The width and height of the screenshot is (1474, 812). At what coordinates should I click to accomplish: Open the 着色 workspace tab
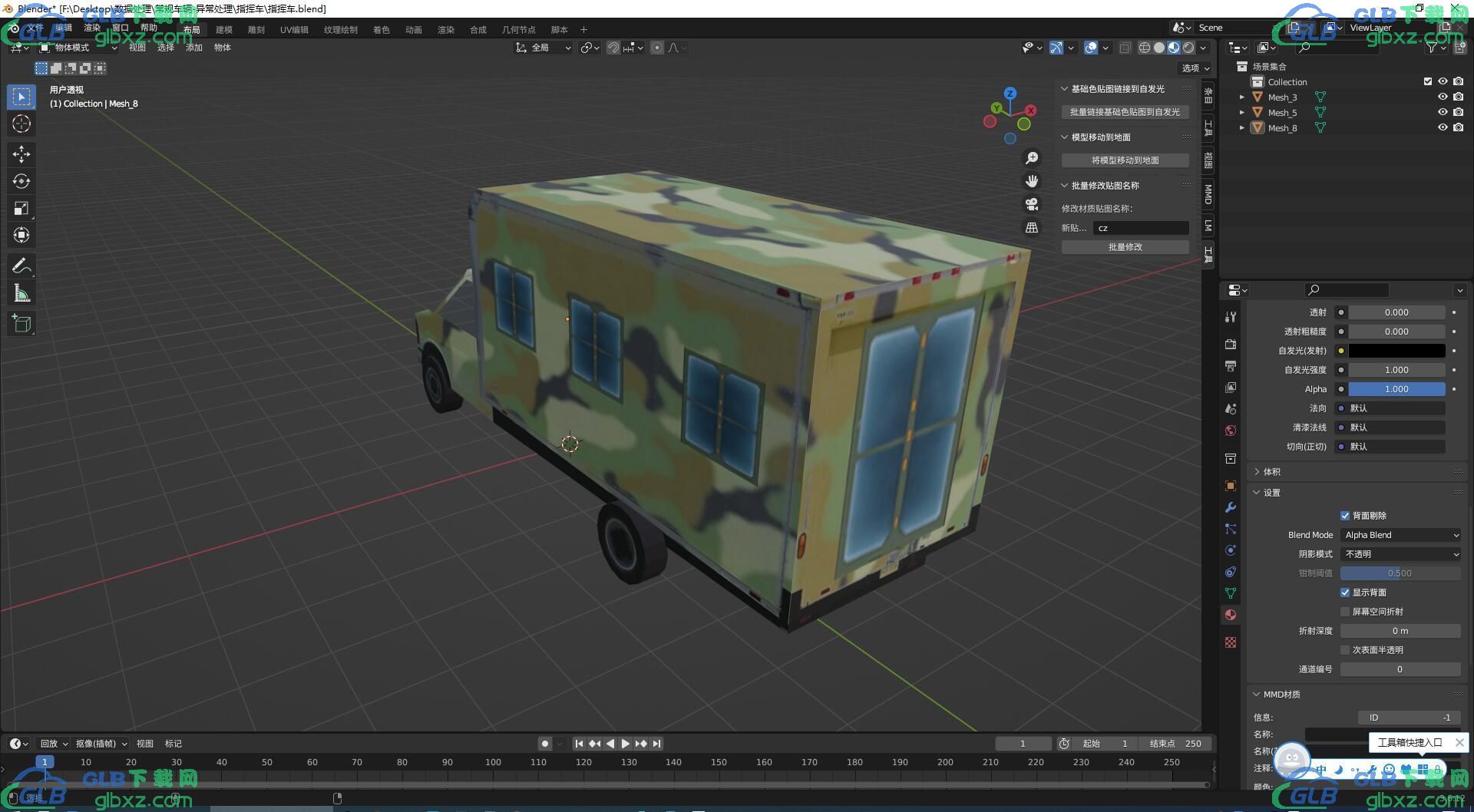pos(382,30)
